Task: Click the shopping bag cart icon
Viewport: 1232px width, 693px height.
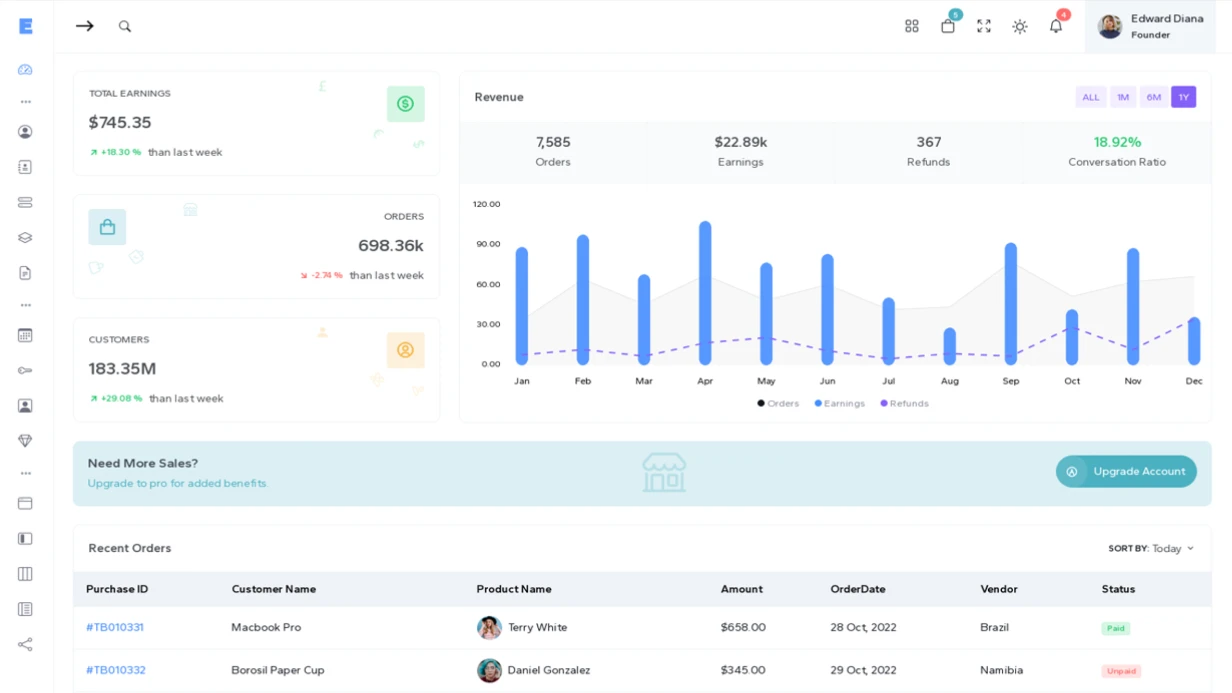Action: (947, 26)
